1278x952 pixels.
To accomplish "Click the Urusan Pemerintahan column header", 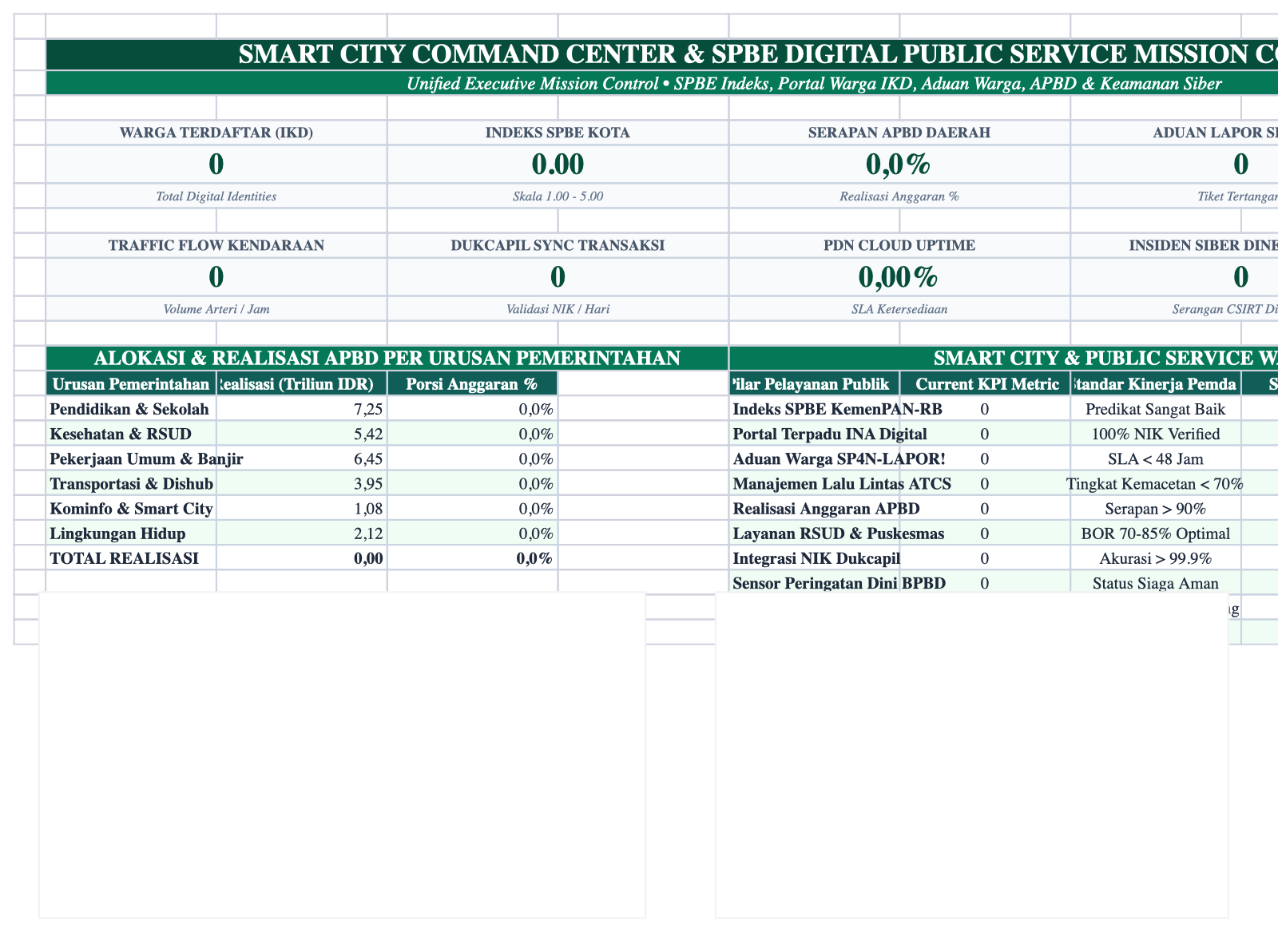I will 132,384.
